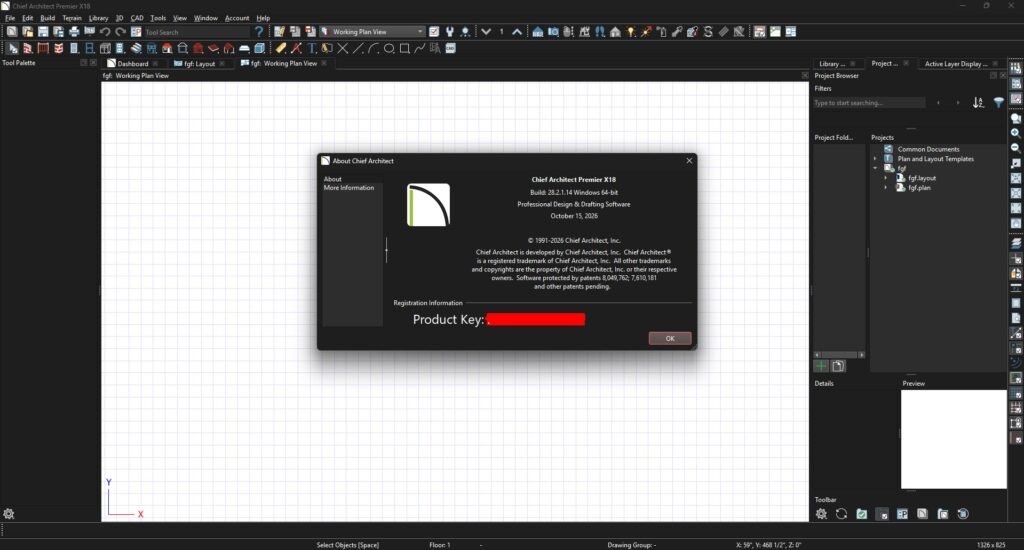Click the 'Floor: 1' status bar text

point(440,545)
